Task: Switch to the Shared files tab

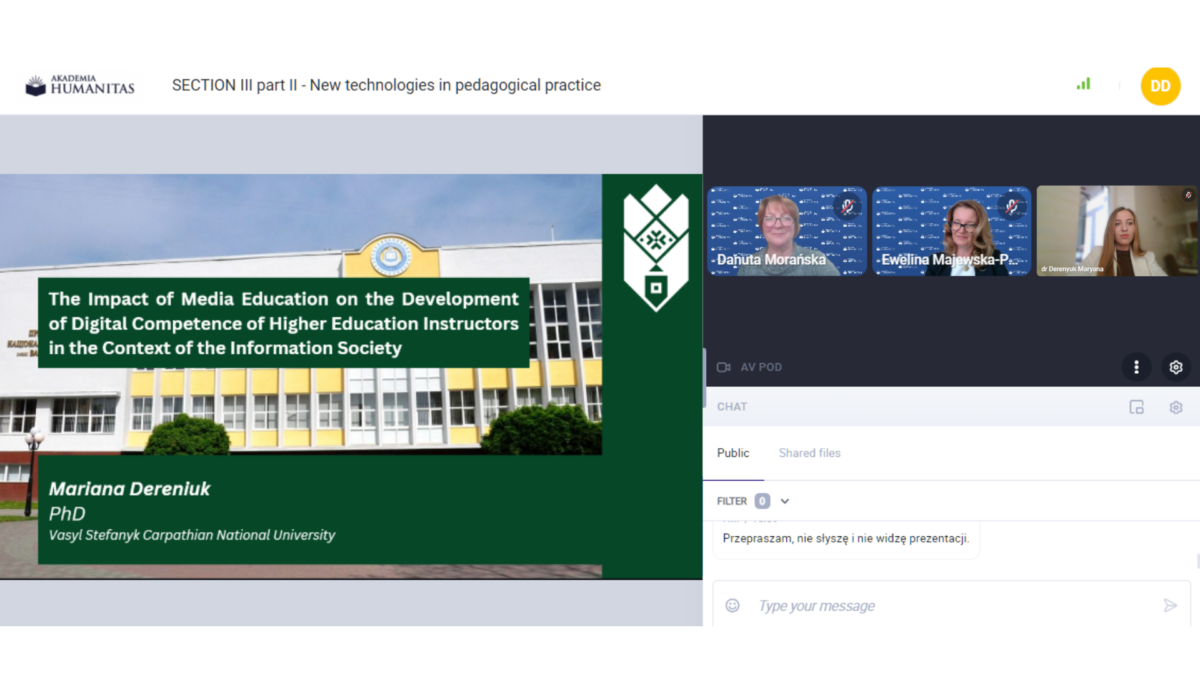Action: (x=809, y=453)
